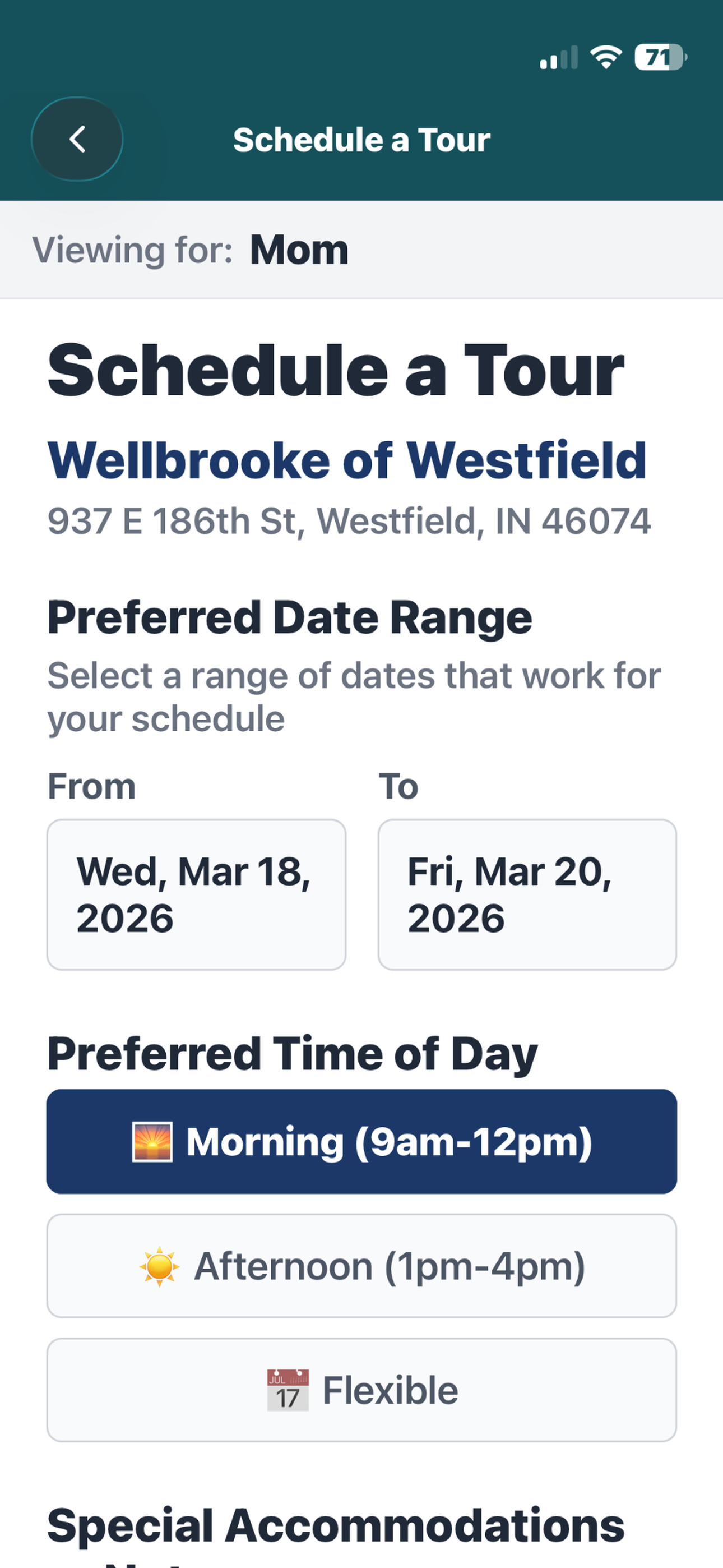Tap the cellular signal bars icon
723x1568 pixels.
coord(558,58)
